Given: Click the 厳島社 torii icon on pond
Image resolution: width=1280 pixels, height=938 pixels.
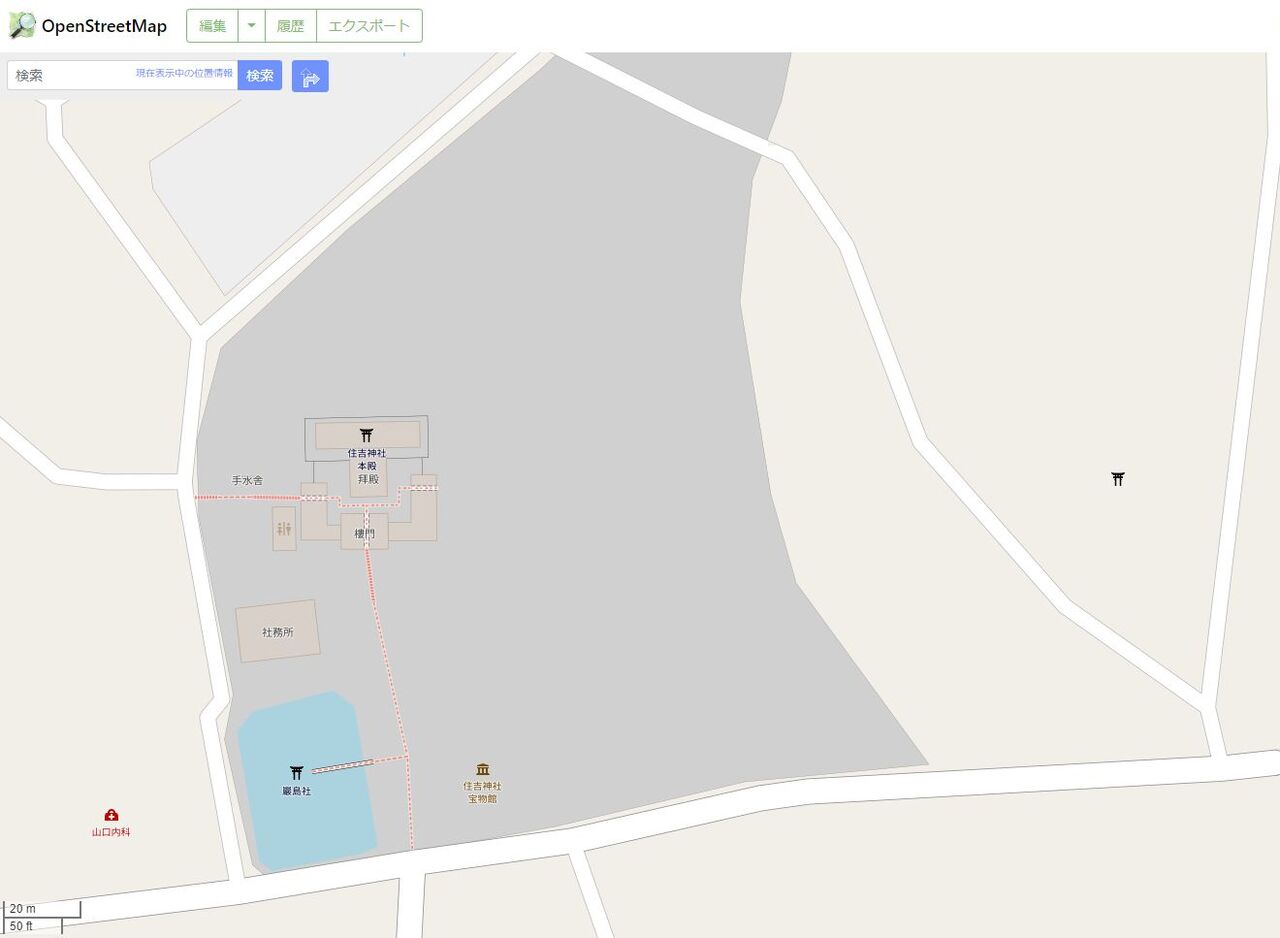Looking at the screenshot, I should coord(296,773).
